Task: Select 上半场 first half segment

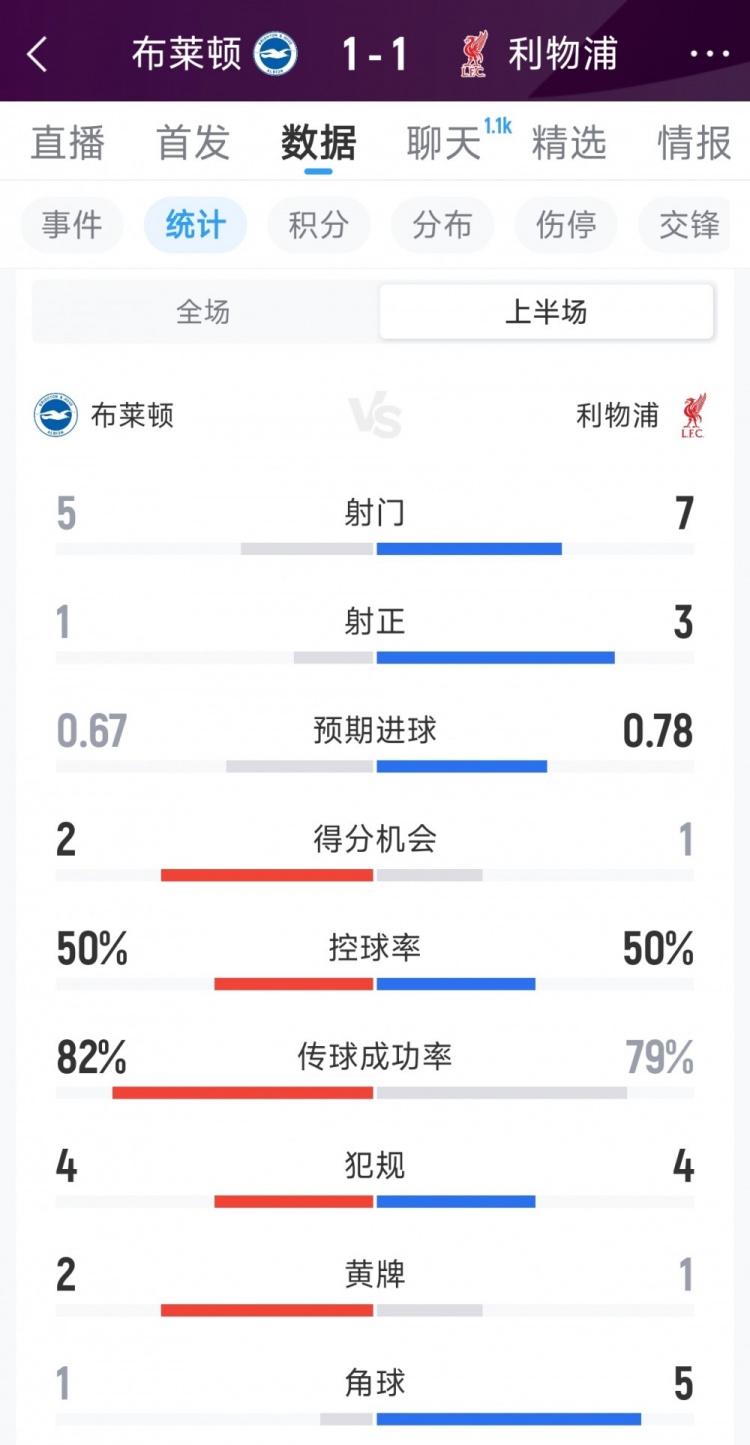Action: coord(546,312)
